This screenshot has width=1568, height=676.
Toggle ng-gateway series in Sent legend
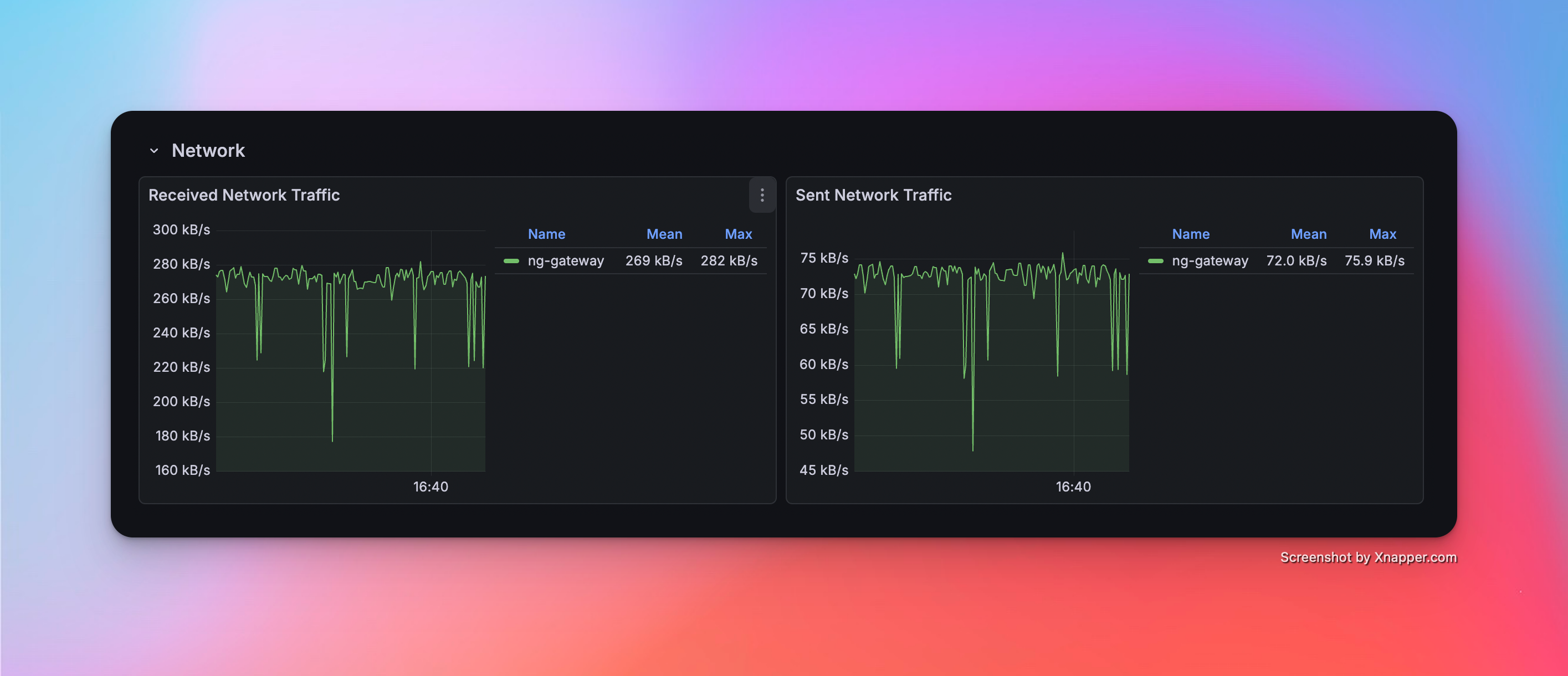coord(1210,261)
